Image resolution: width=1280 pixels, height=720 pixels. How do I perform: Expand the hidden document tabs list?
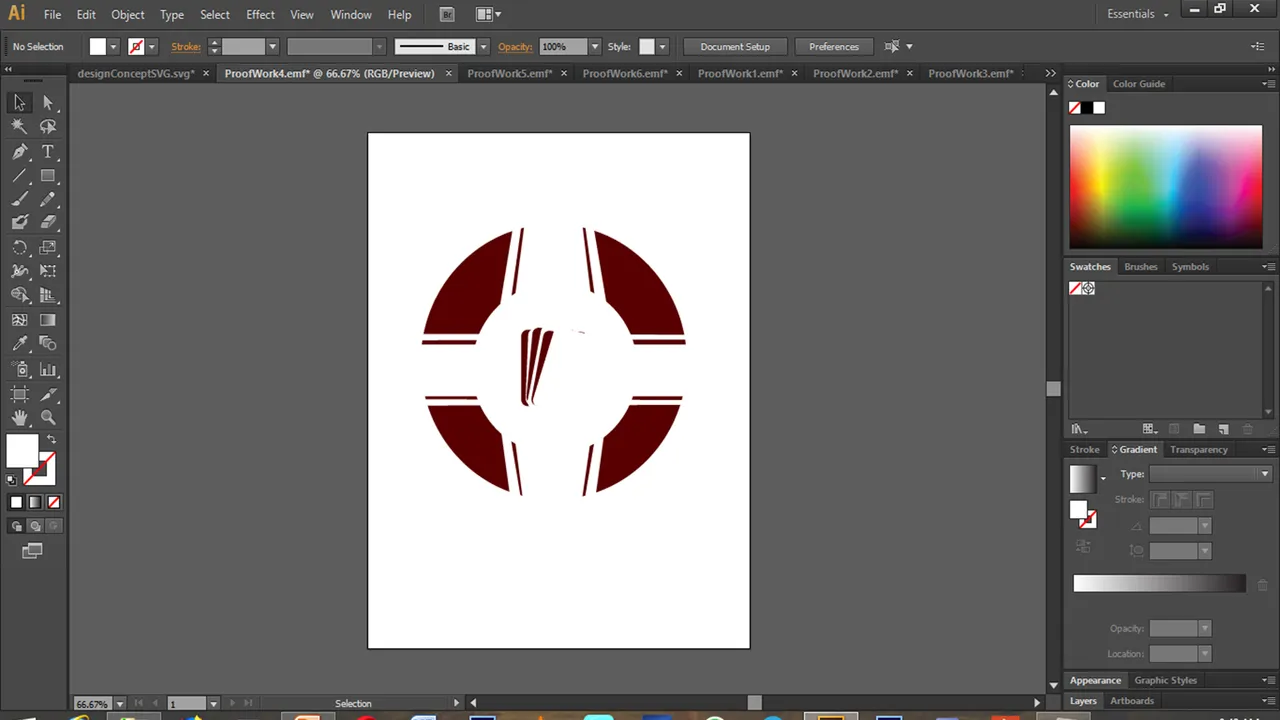click(1050, 73)
